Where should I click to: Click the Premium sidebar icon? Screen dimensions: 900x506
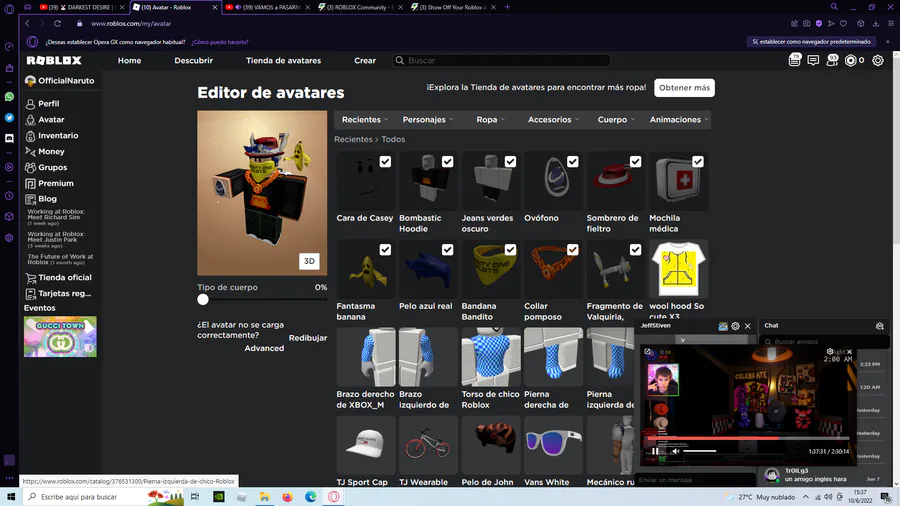(x=30, y=184)
